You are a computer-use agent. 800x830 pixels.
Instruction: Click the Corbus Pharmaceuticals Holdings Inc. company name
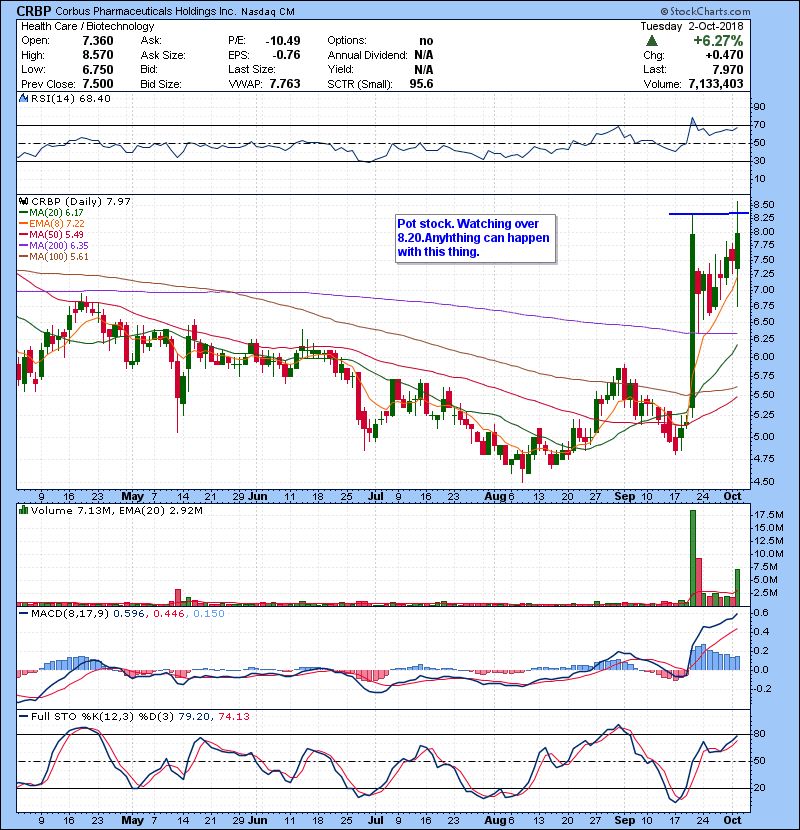146,11
